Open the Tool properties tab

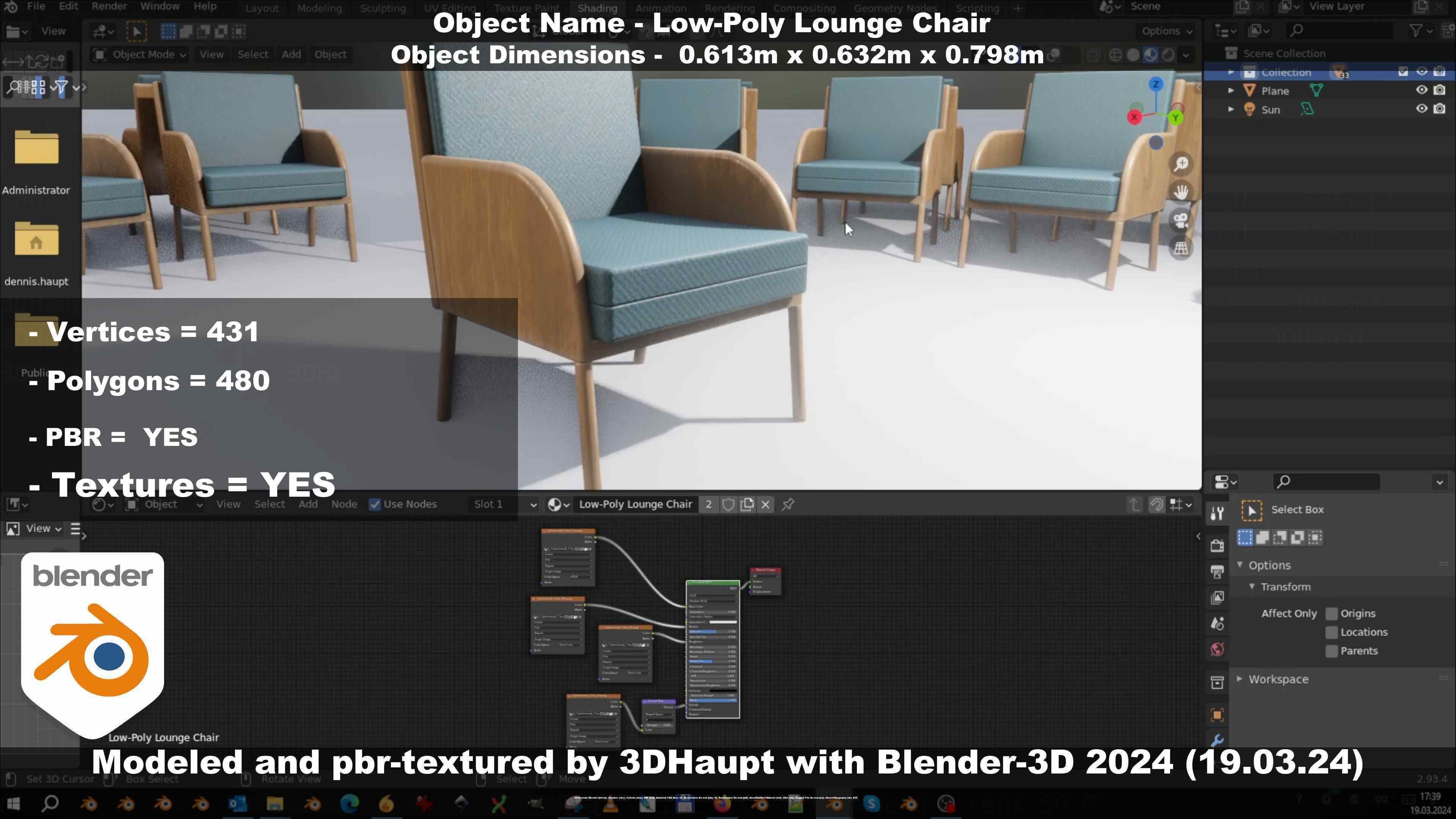coord(1218,513)
